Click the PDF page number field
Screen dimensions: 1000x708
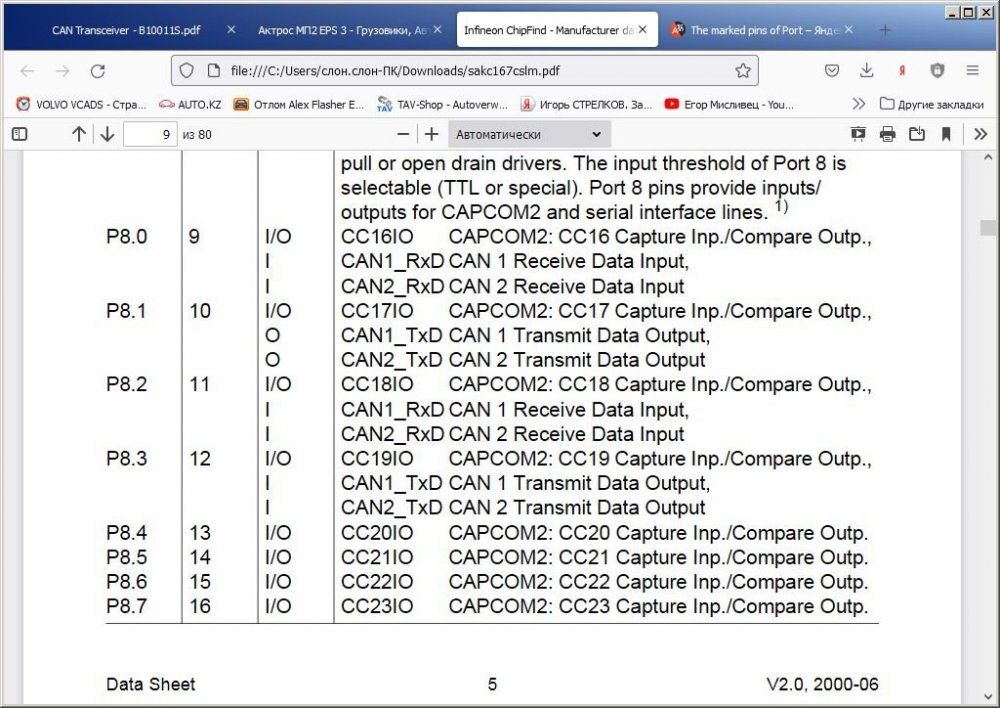click(x=150, y=134)
